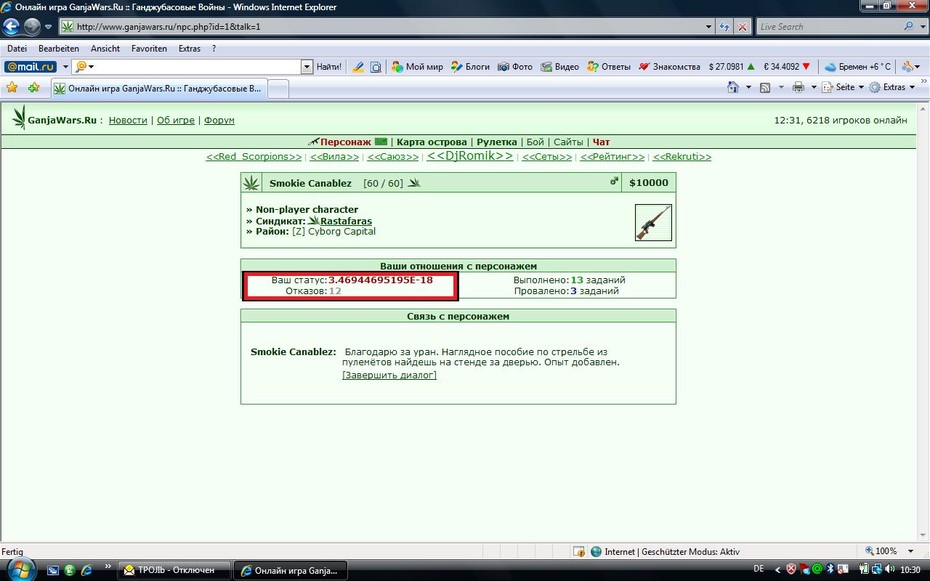Click the Бремен +6 °C weather item
The width and height of the screenshot is (930, 581).
pyautogui.click(x=858, y=67)
